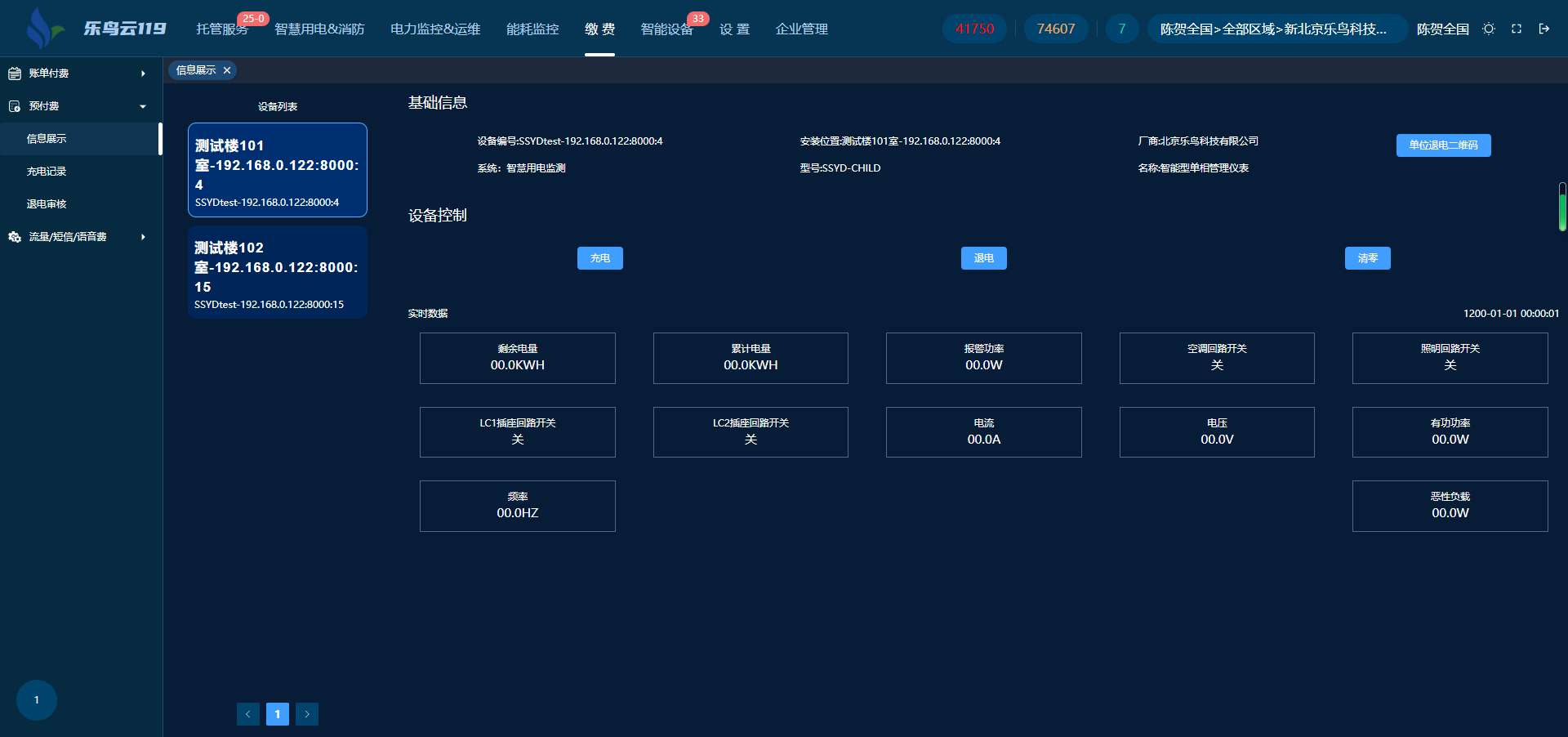Switch to 电力监控&运维 menu
The height and width of the screenshot is (737, 1568).
[435, 29]
